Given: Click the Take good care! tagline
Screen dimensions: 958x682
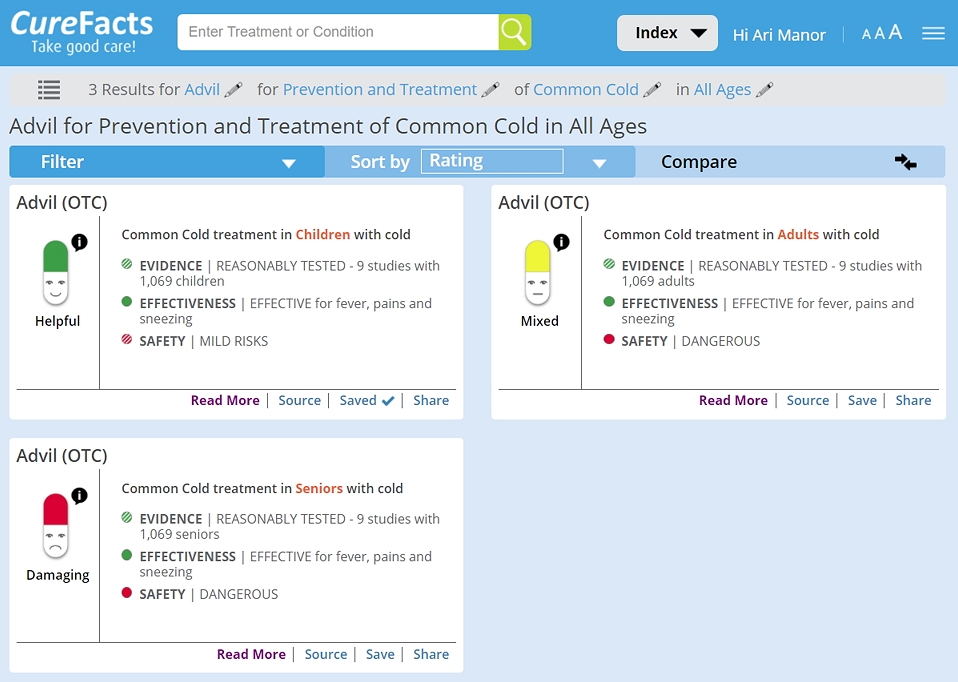Looking at the screenshot, I should (x=84, y=46).
